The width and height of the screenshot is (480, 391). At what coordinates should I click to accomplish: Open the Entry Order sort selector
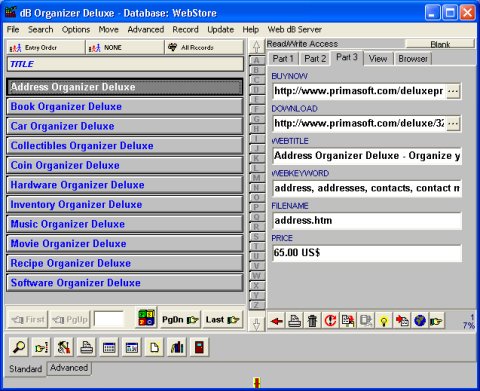(46, 47)
